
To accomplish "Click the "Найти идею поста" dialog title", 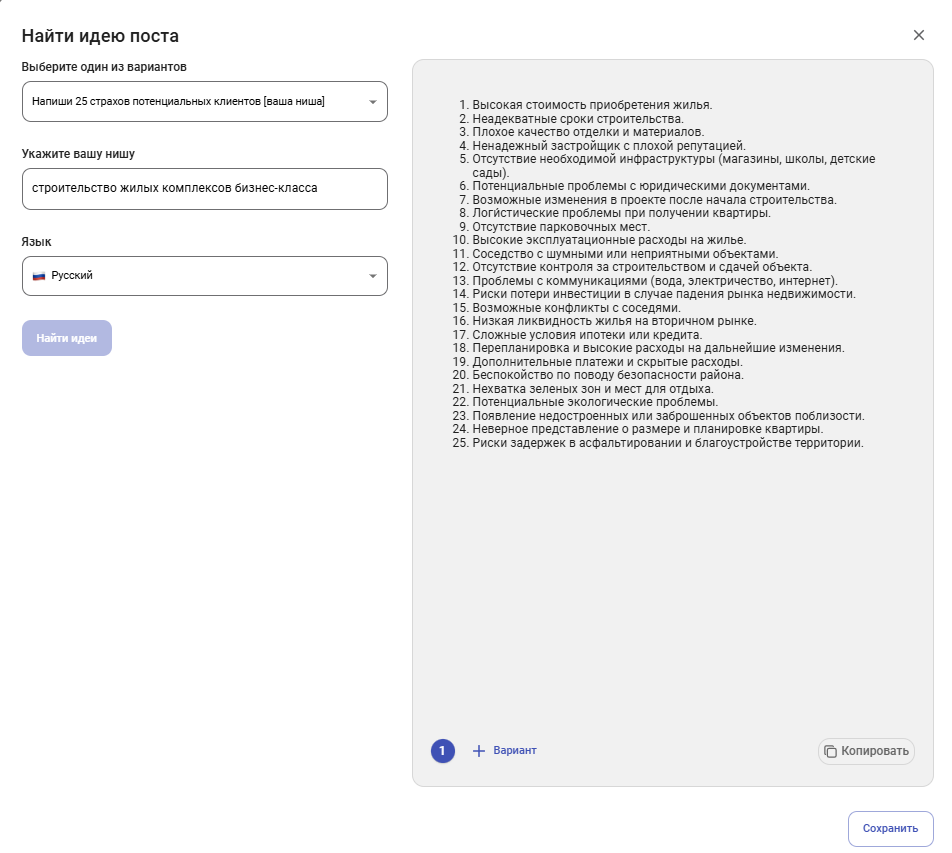I will tap(100, 37).
